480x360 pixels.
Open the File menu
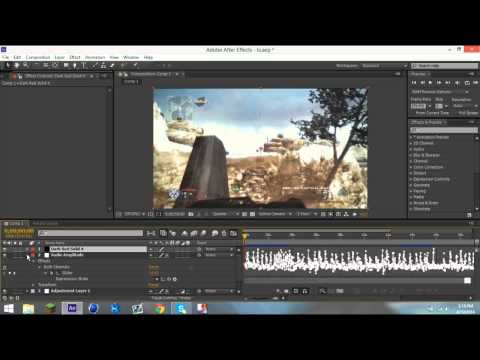6,57
